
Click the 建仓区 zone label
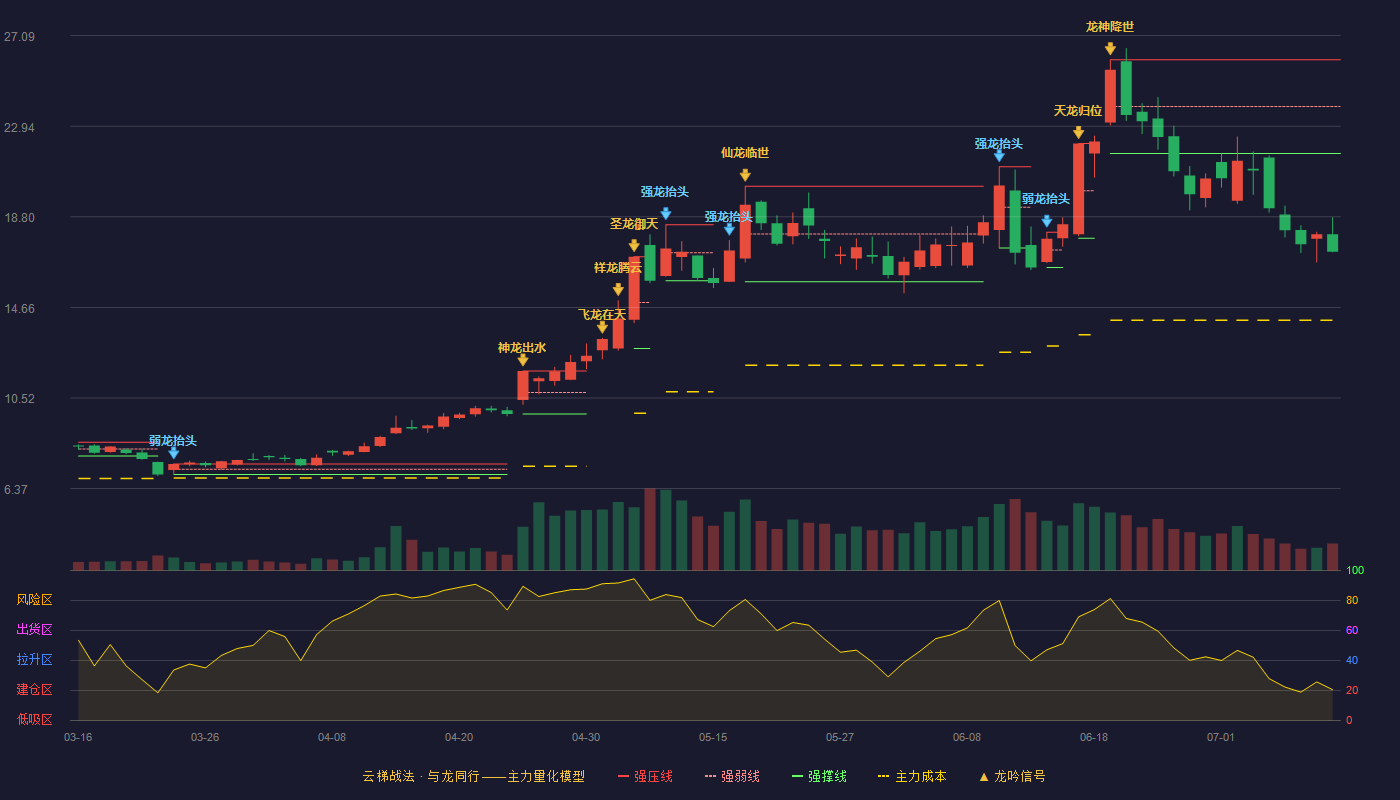click(x=34, y=690)
